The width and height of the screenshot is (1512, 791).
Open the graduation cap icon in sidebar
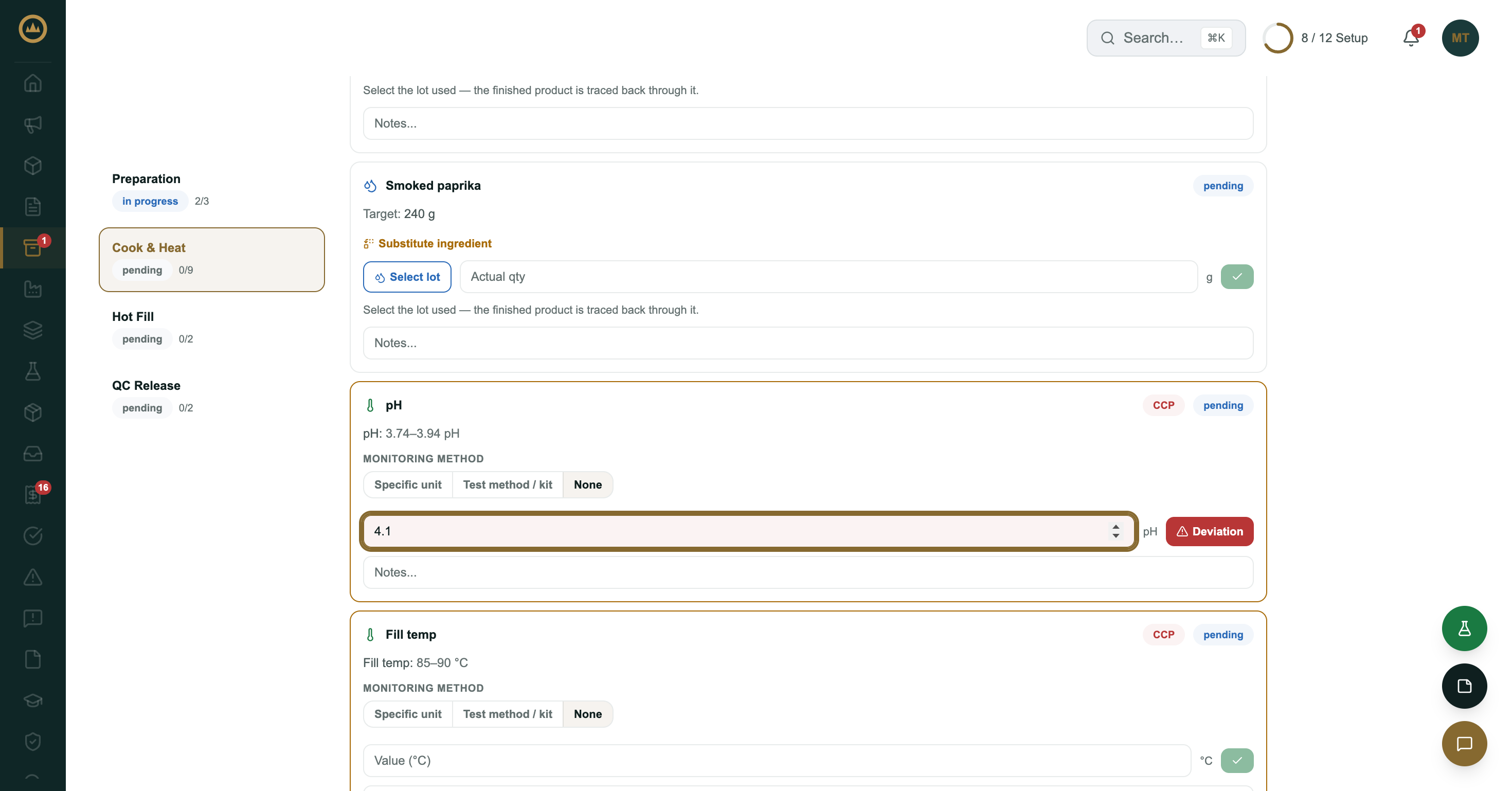[33, 700]
